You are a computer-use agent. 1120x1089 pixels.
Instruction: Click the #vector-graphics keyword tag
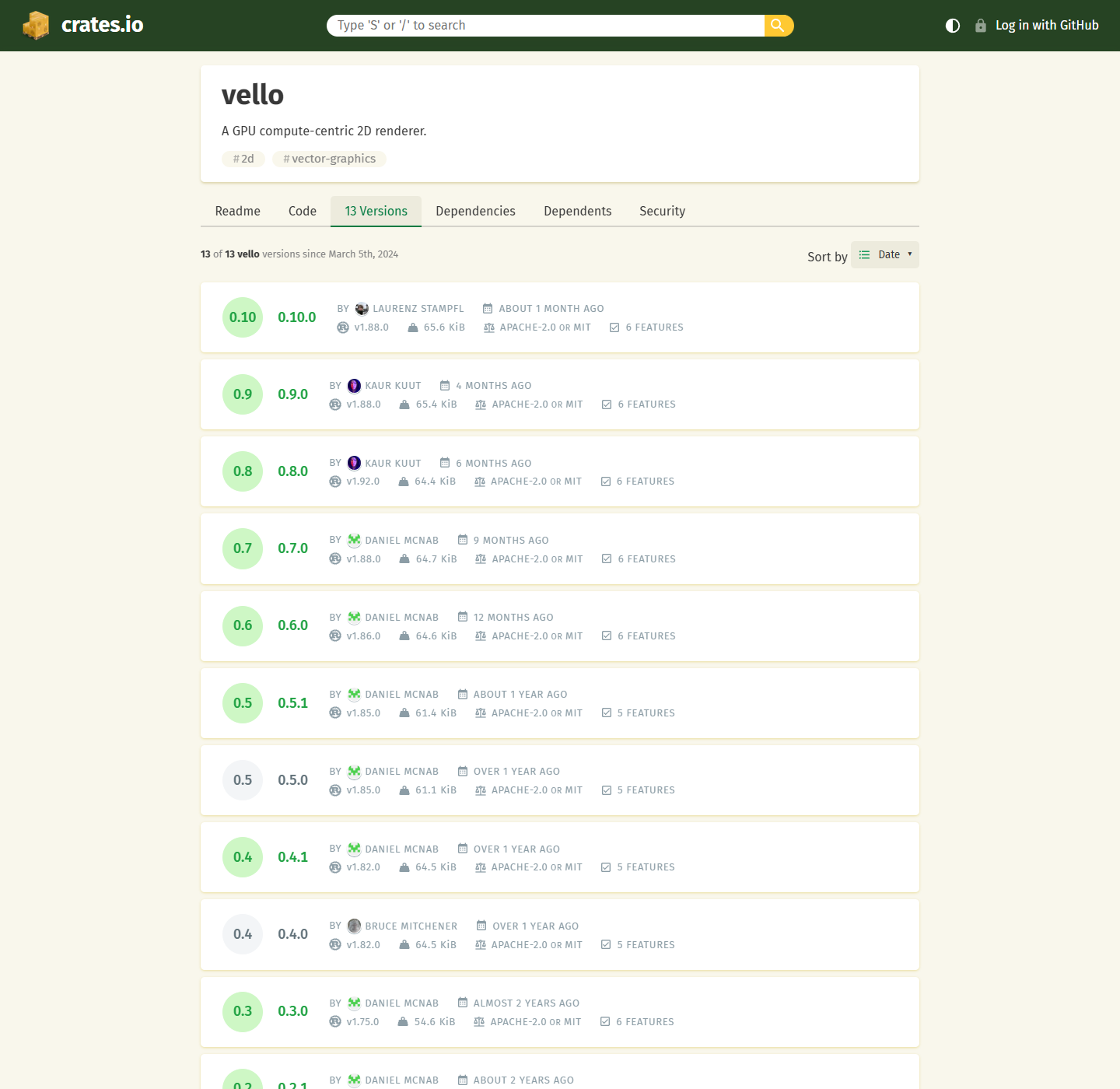[329, 159]
